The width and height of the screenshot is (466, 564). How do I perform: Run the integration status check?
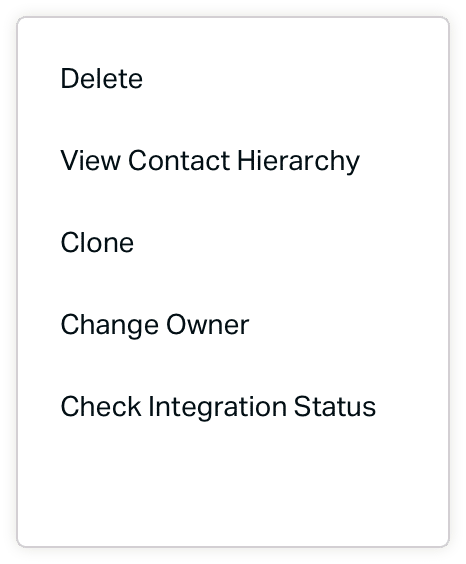[x=233, y=406]
